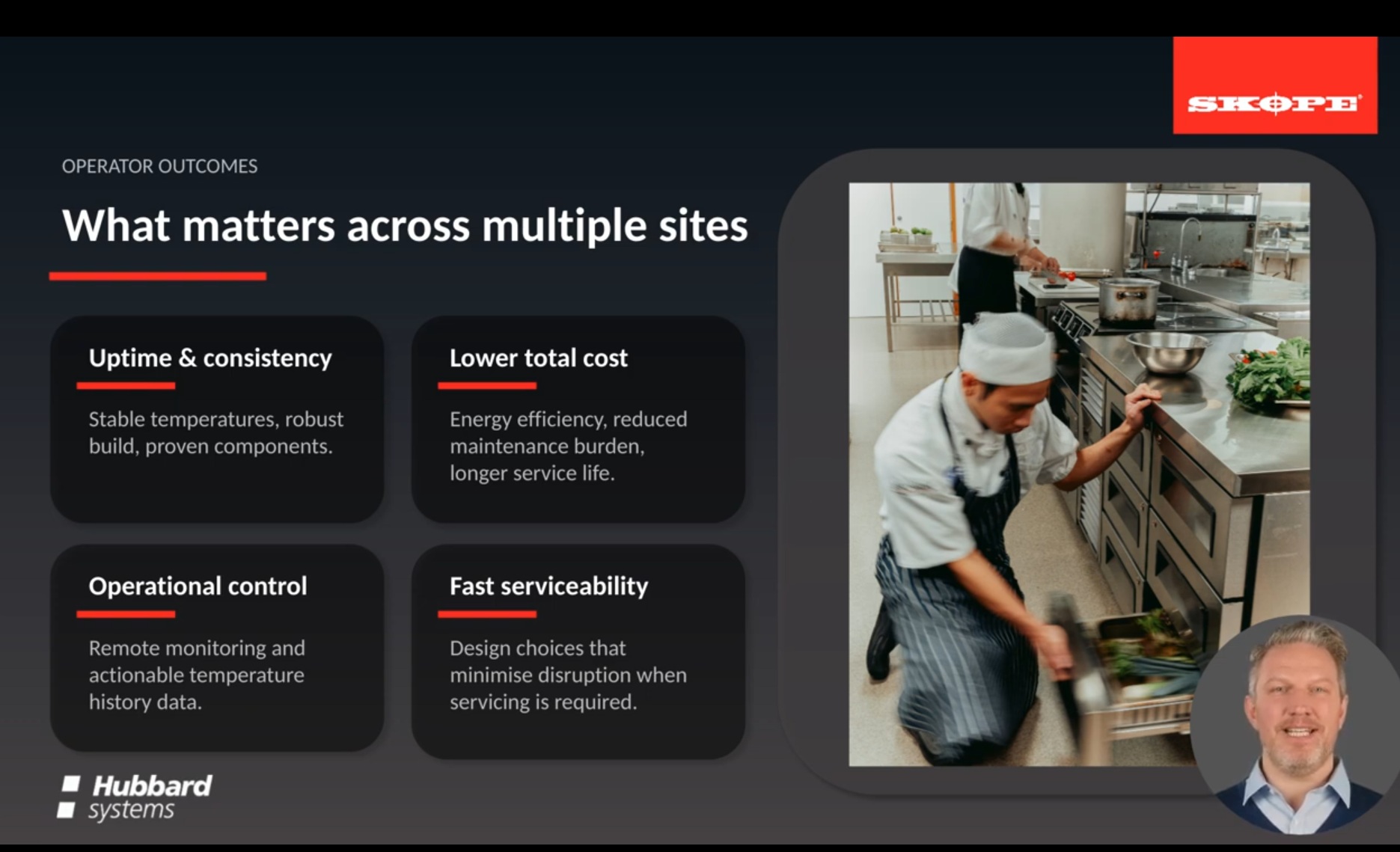
Task: Select the 'Lower total cost' card heading
Action: [538, 358]
